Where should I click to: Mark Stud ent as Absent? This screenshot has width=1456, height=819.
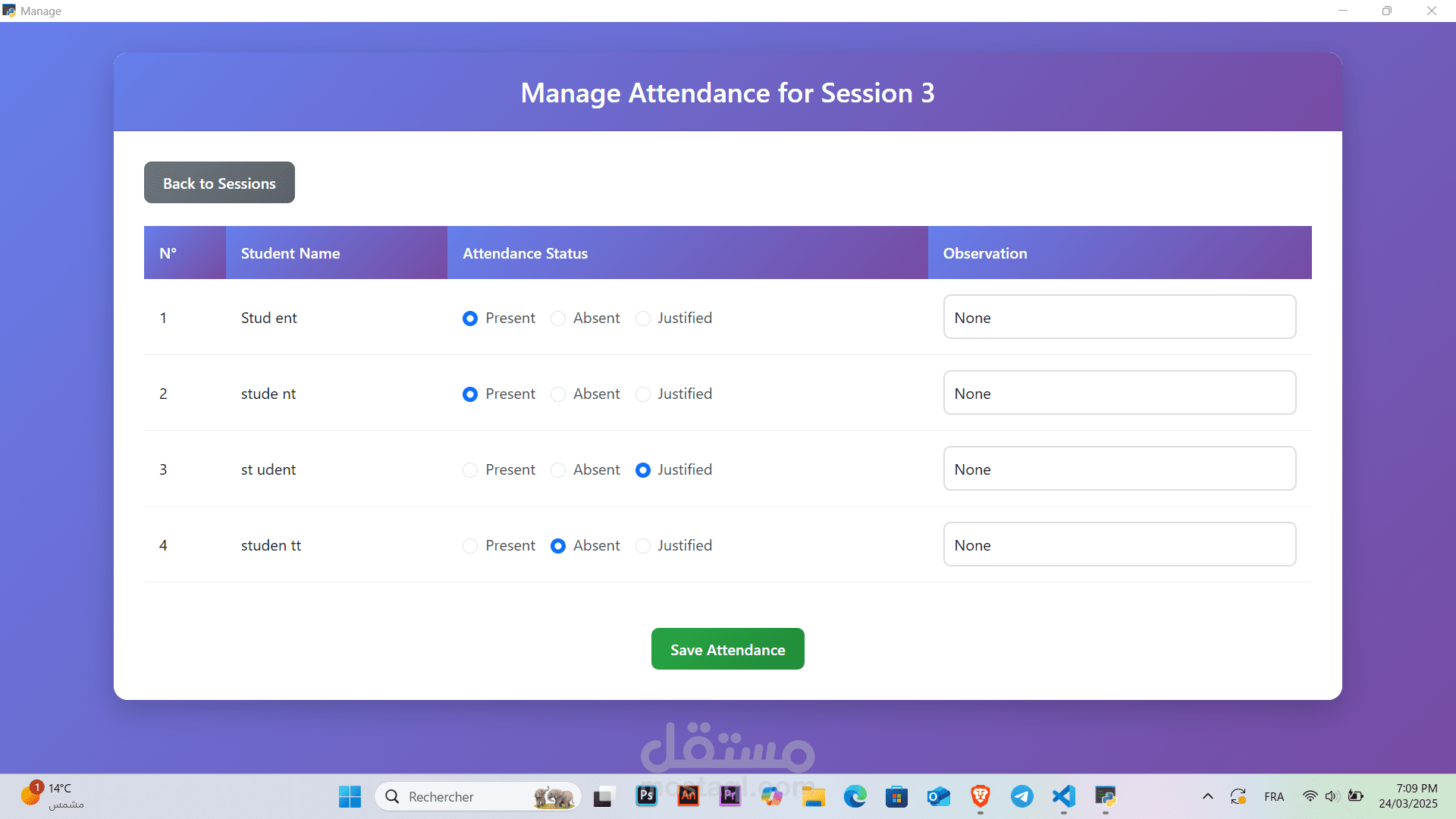coord(558,318)
